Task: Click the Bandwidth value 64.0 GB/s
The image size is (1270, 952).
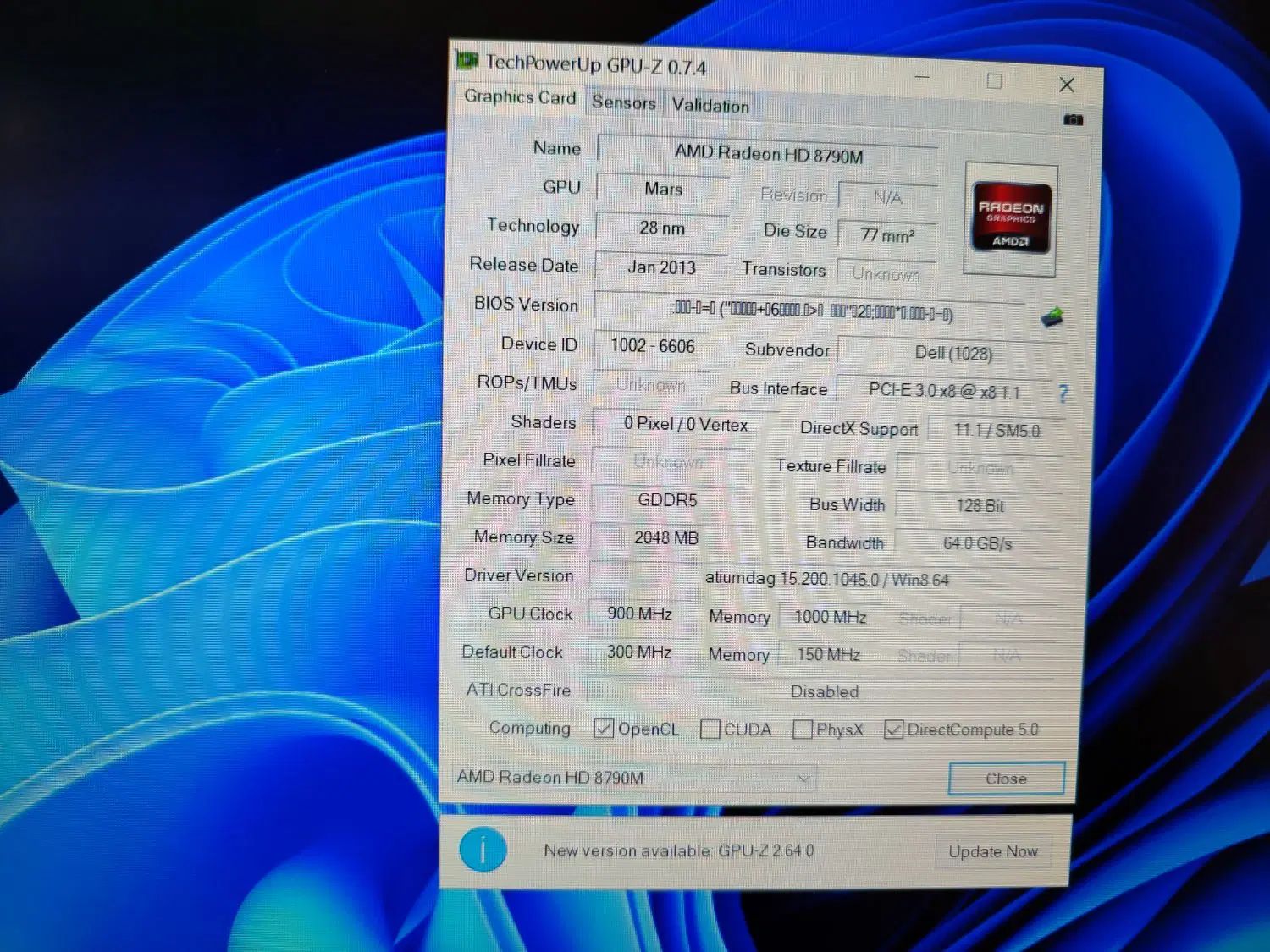Action: (978, 543)
